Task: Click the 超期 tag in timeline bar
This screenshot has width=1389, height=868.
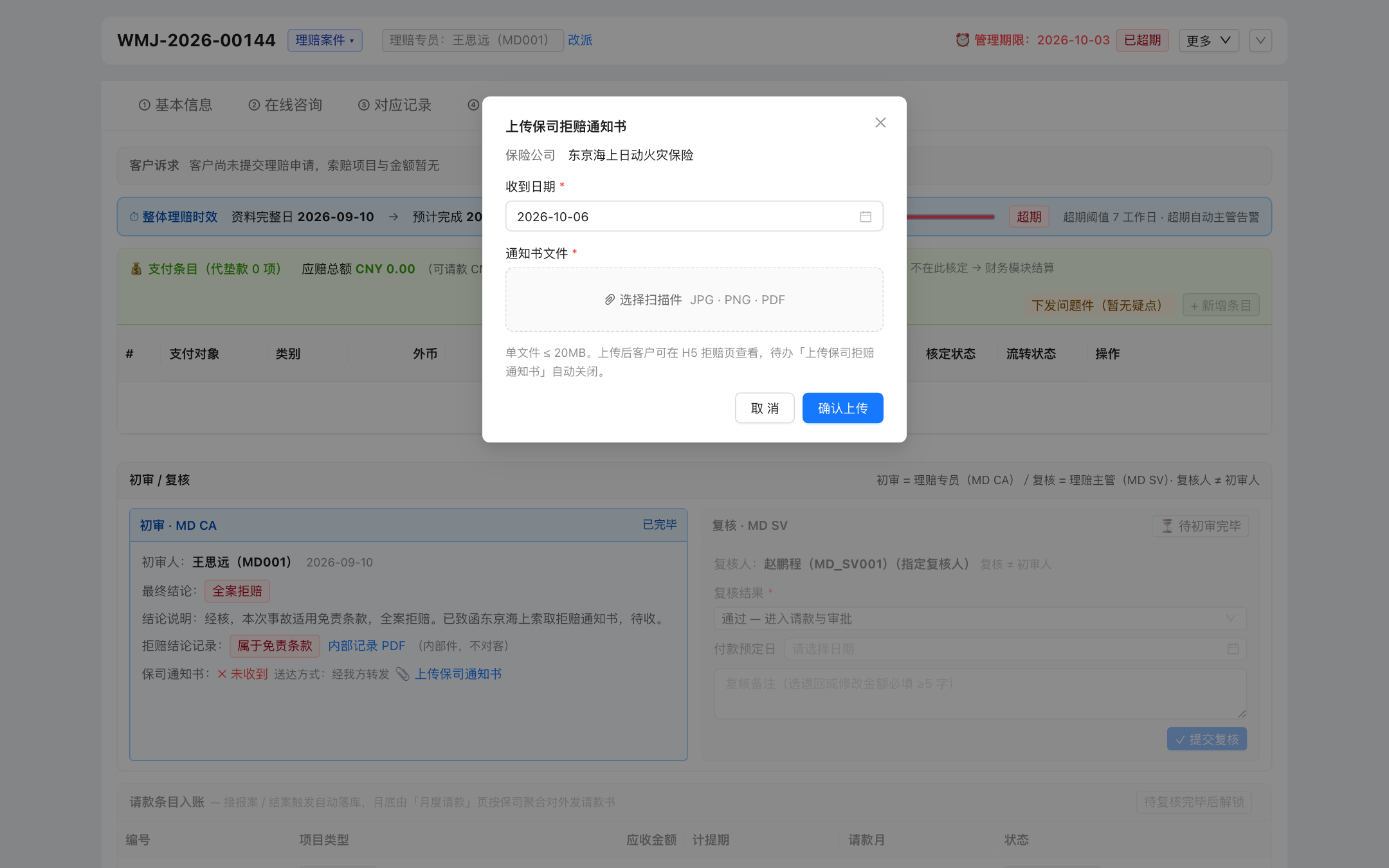Action: tap(1029, 217)
